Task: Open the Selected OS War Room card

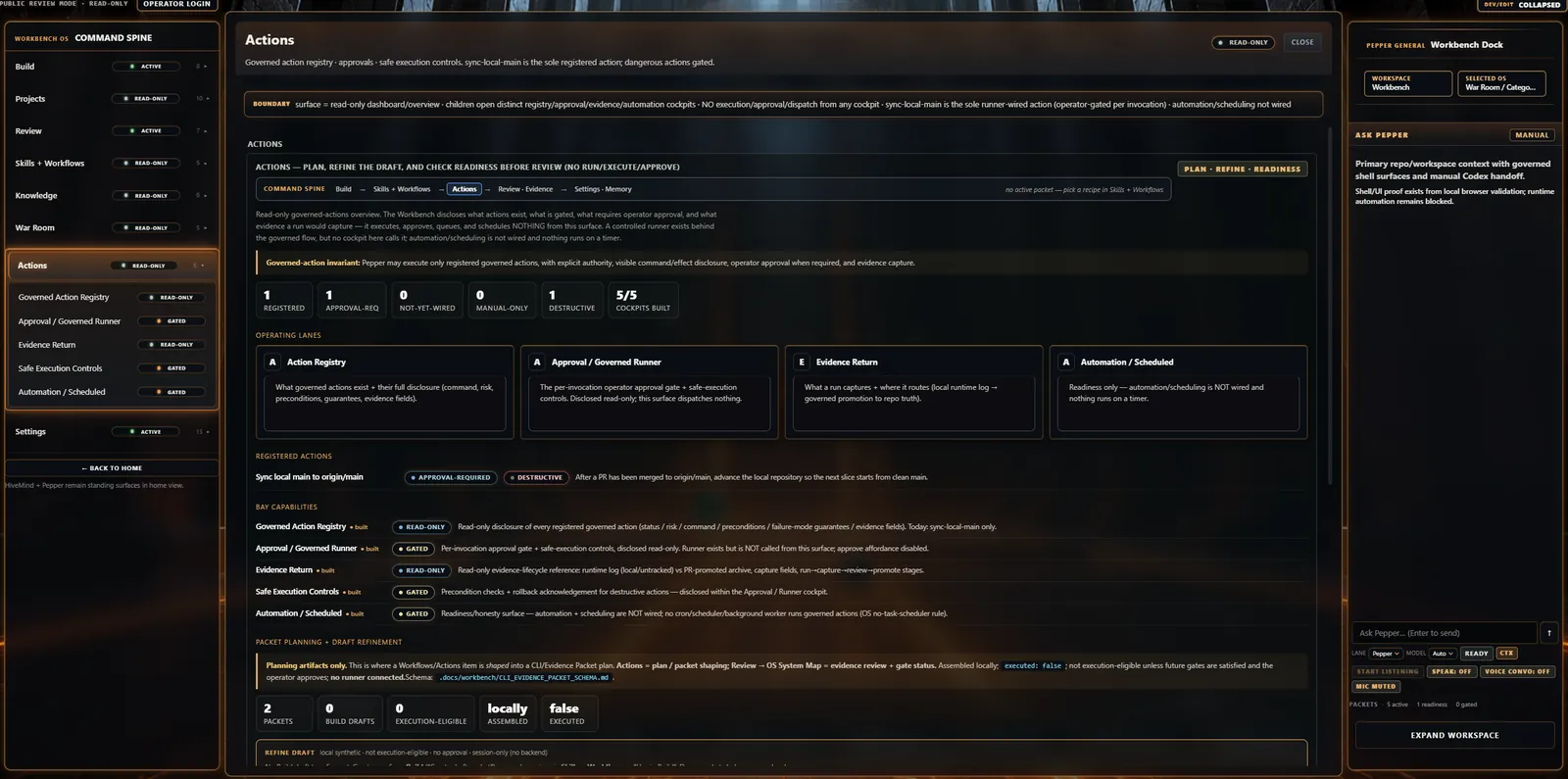Action: 1500,83
